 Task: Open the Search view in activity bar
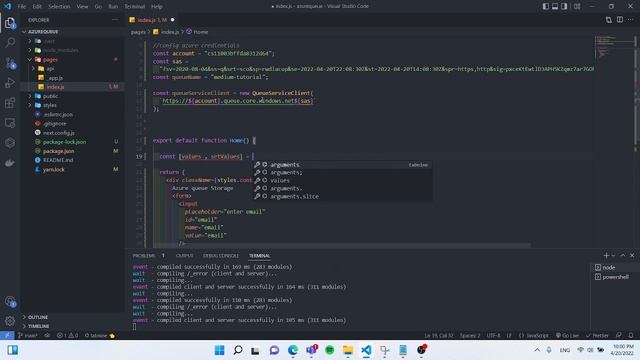(10, 42)
